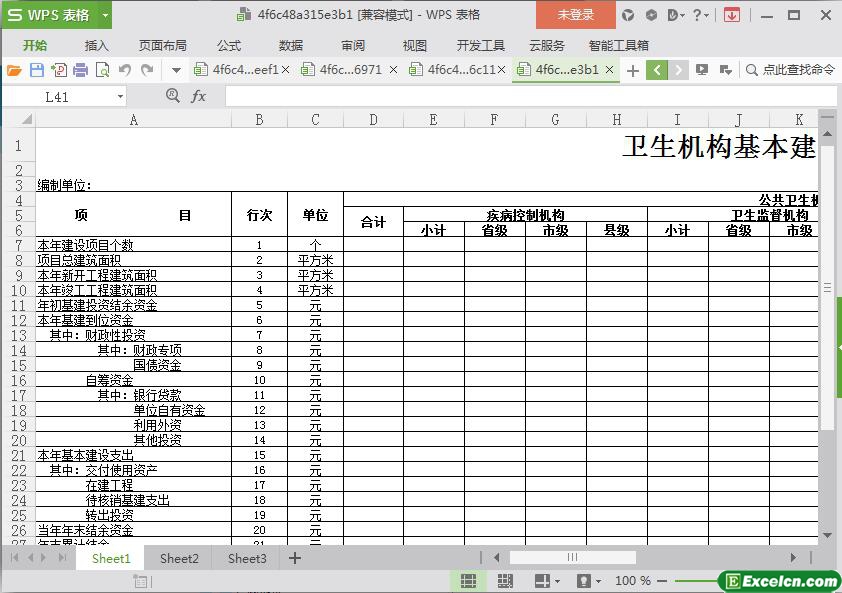Switch to Sheet2 tab
This screenshot has height=593, width=842.
tap(179, 558)
